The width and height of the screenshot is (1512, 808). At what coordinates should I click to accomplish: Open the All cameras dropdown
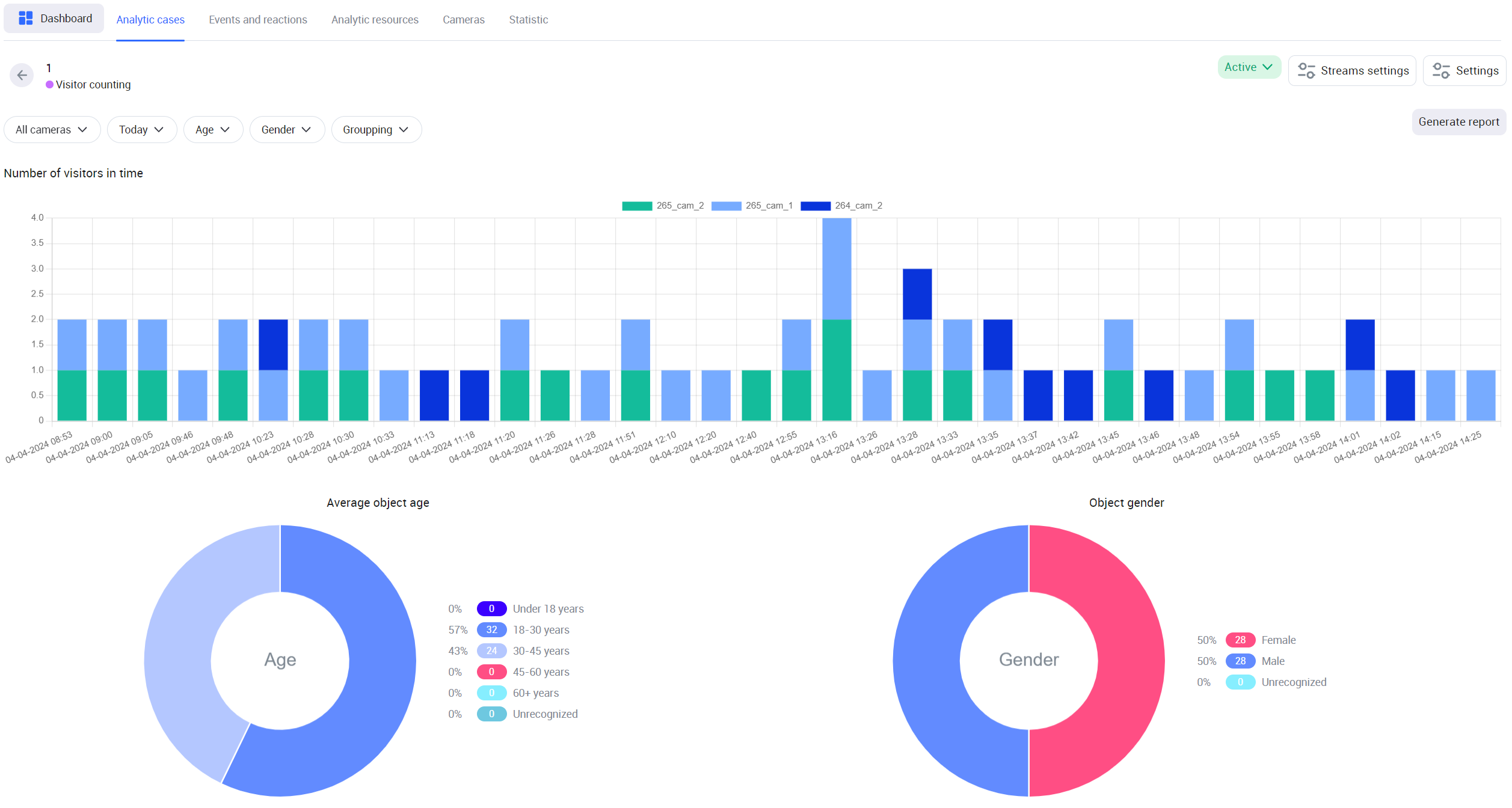tap(52, 130)
